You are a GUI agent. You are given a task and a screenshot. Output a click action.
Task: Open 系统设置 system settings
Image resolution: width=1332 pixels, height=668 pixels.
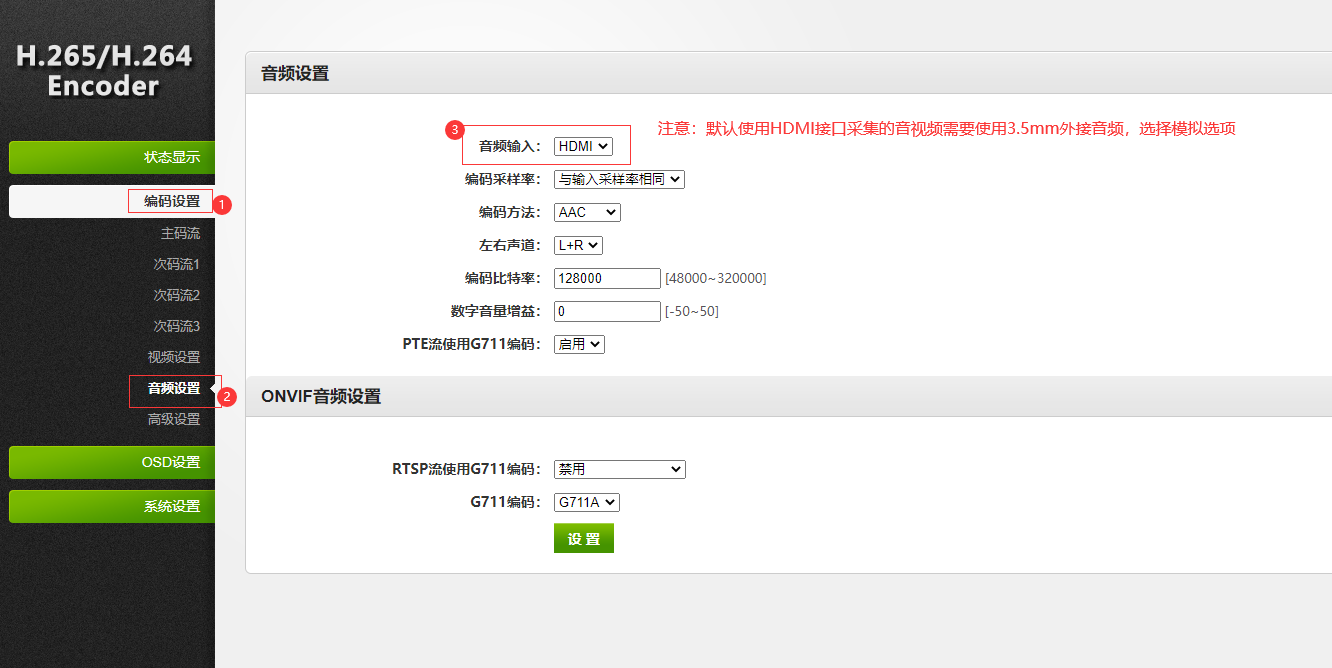[x=111, y=506]
